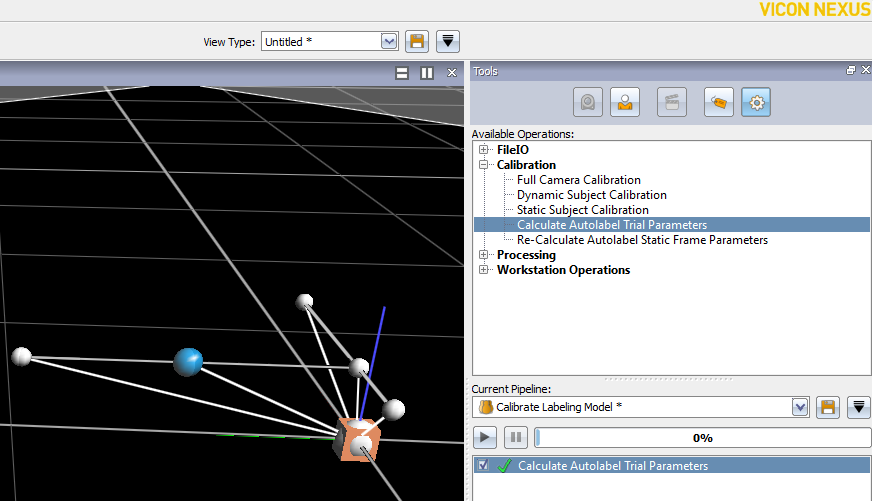Select the orange segment box in the 3D view

[x=357, y=440]
